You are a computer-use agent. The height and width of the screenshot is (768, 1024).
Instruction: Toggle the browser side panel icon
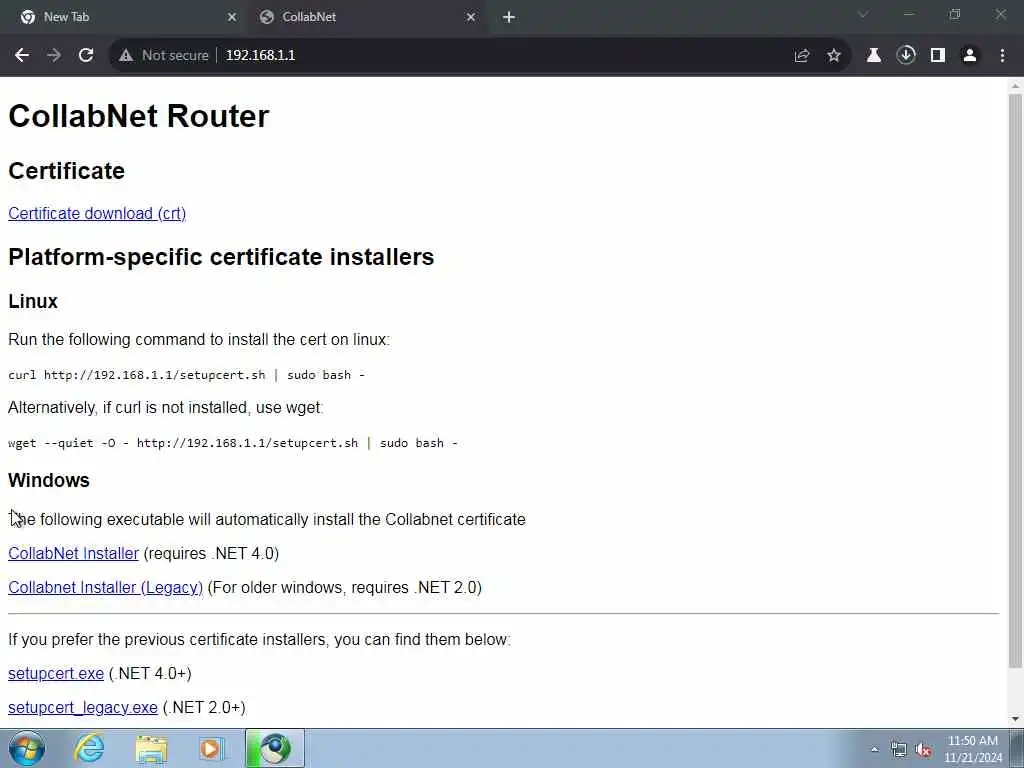(x=938, y=56)
